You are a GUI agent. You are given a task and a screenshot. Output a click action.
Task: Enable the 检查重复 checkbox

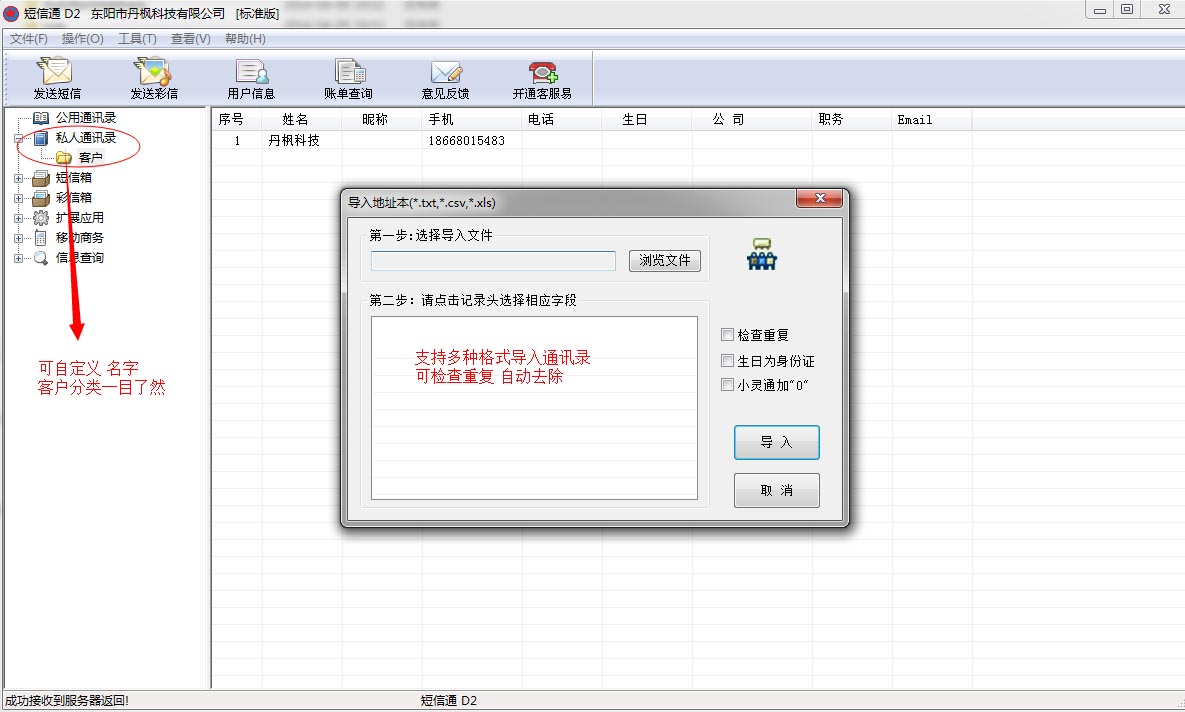728,335
